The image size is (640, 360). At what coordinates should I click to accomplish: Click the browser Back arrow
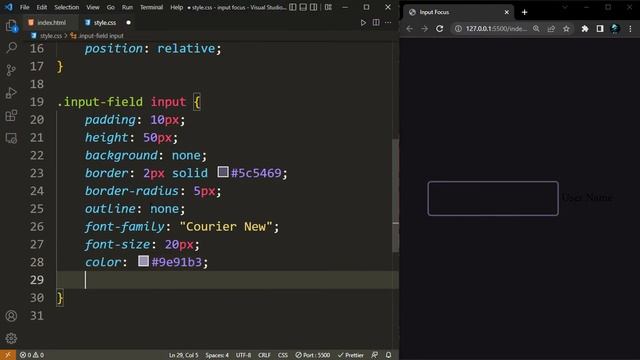tap(409, 29)
